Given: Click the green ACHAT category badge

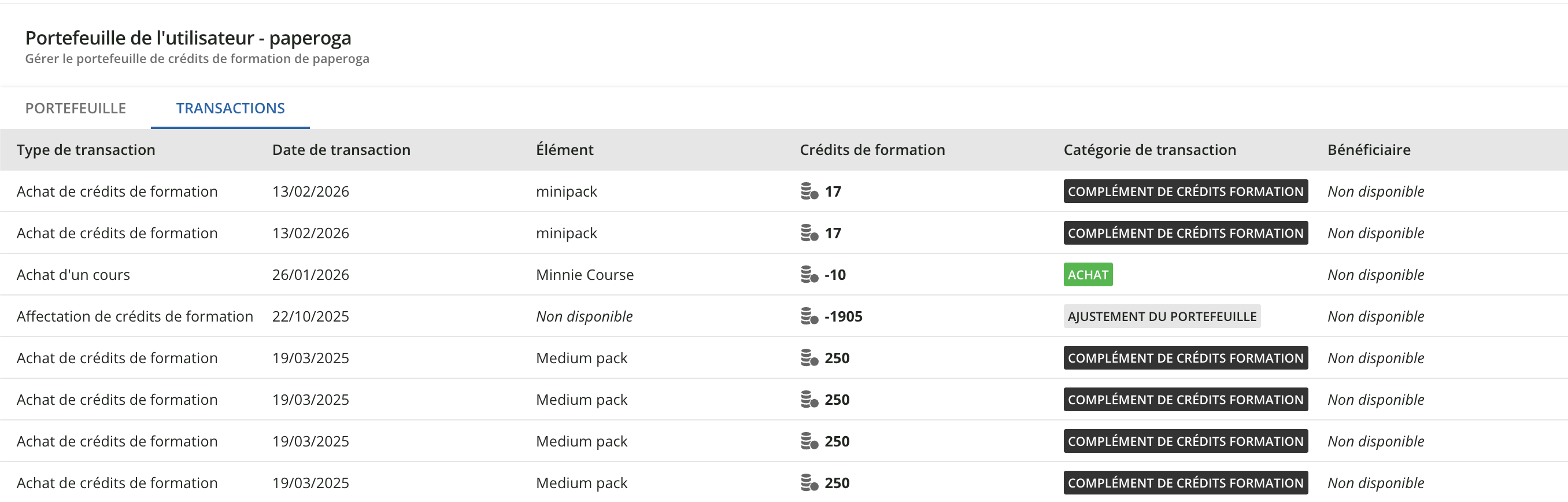Looking at the screenshot, I should pyautogui.click(x=1088, y=275).
